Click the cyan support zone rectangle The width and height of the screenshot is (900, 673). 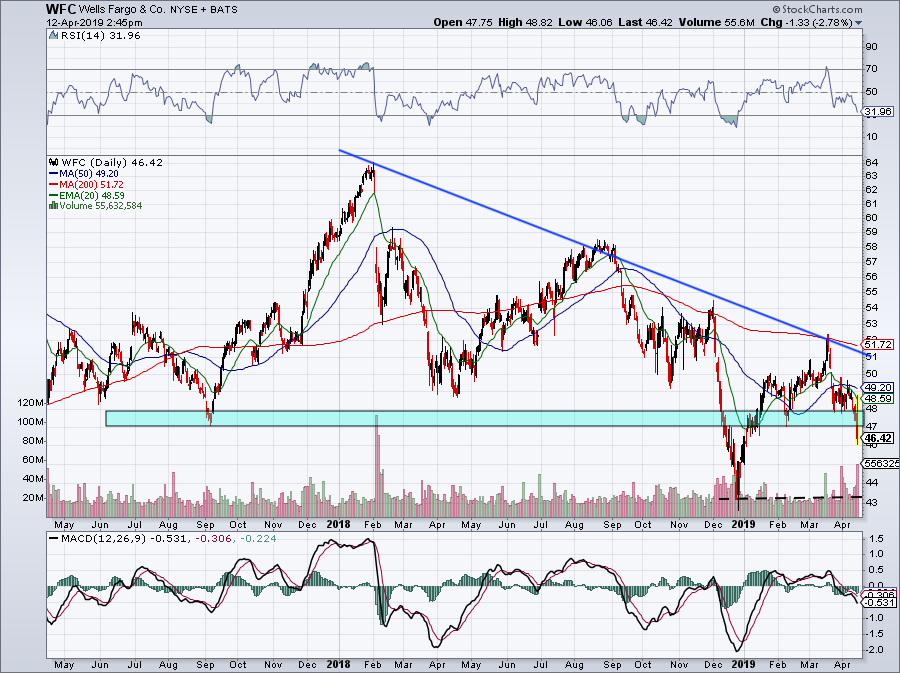(484, 418)
